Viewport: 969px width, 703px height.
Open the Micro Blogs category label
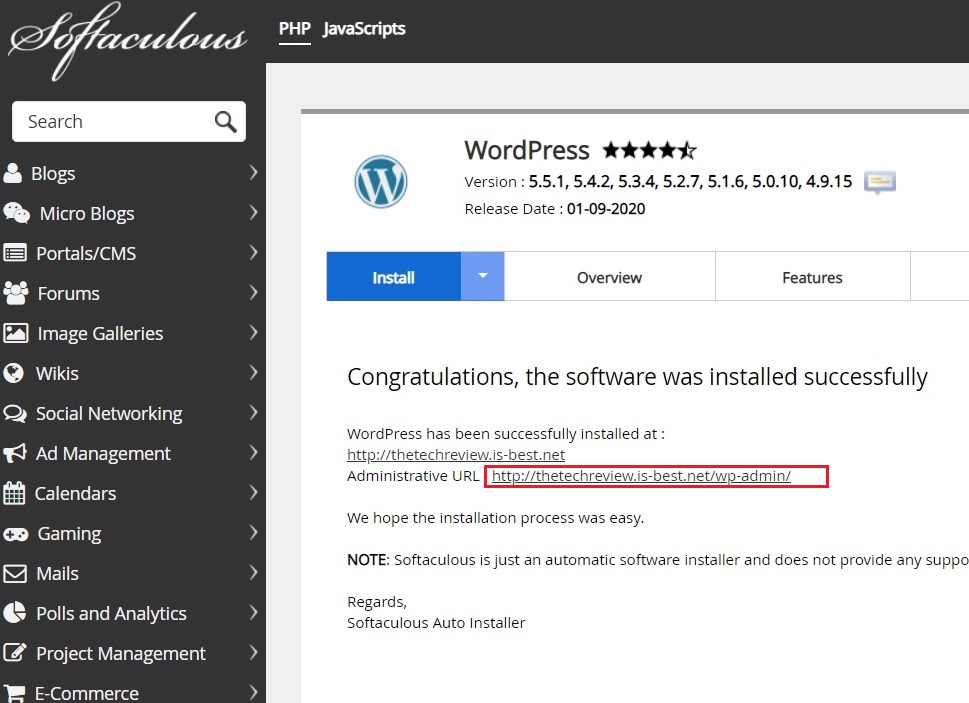[x=87, y=214]
